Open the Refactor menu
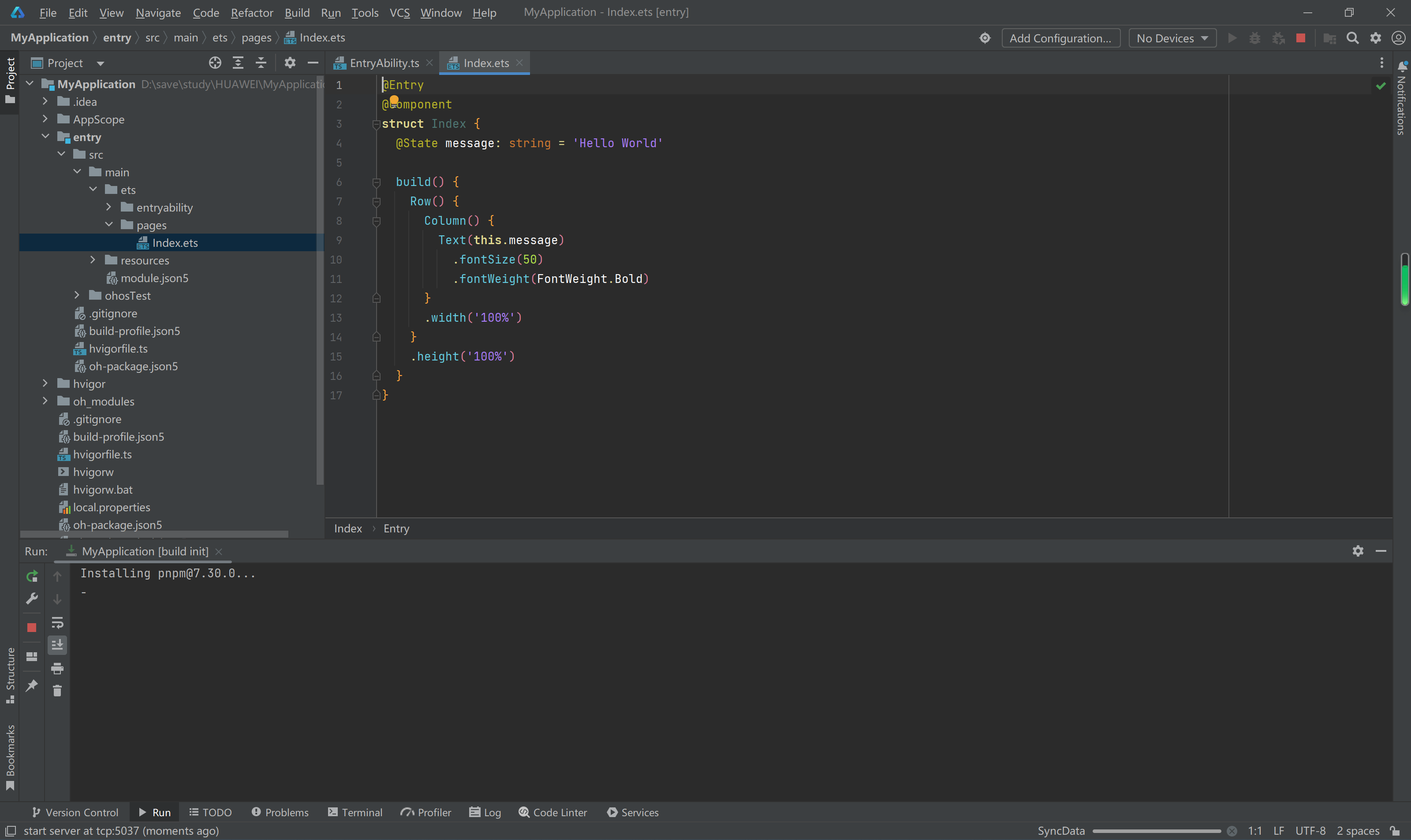 [251, 12]
